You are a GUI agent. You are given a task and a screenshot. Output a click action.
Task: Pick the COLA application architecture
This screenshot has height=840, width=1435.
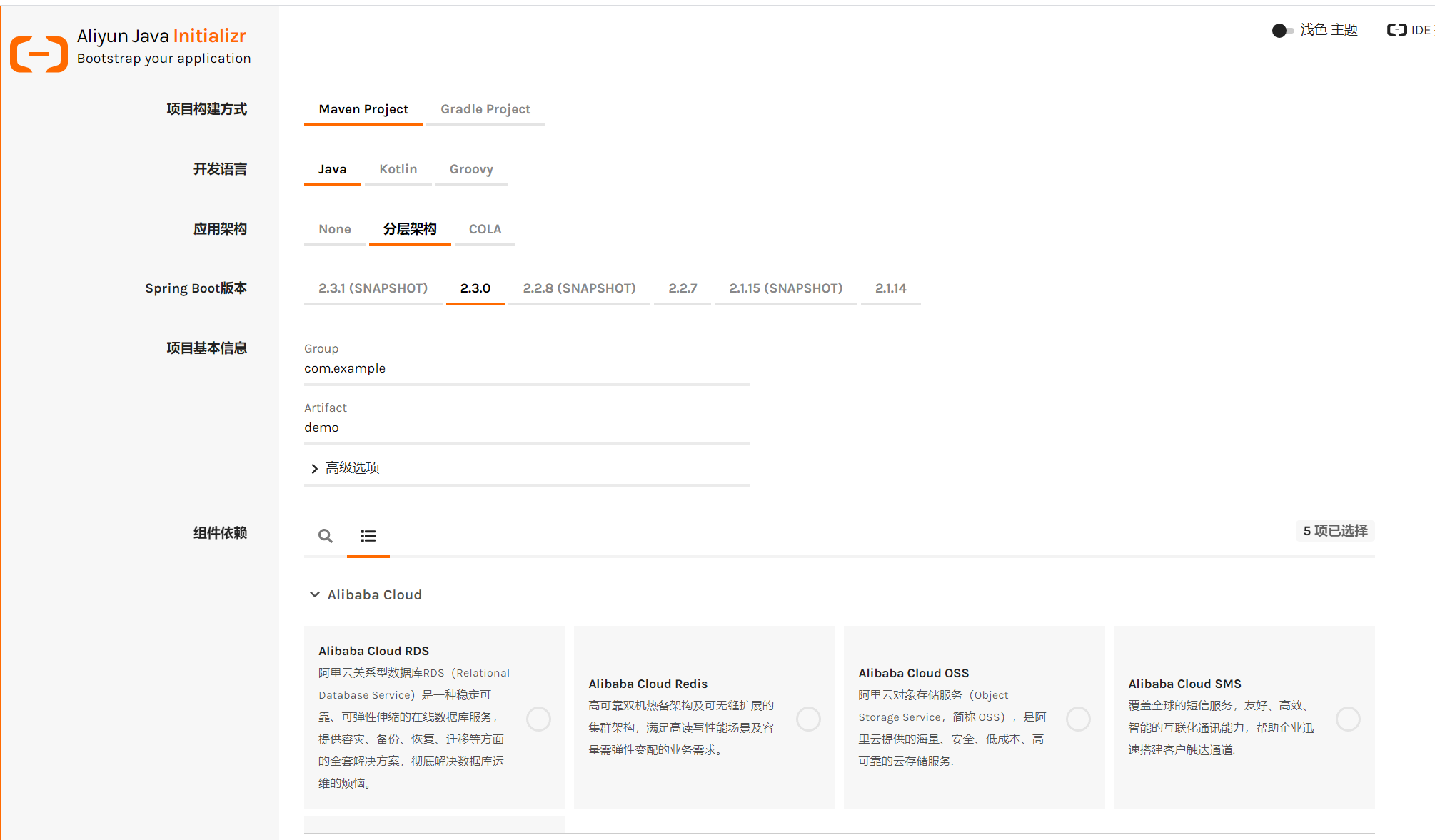pyautogui.click(x=485, y=229)
